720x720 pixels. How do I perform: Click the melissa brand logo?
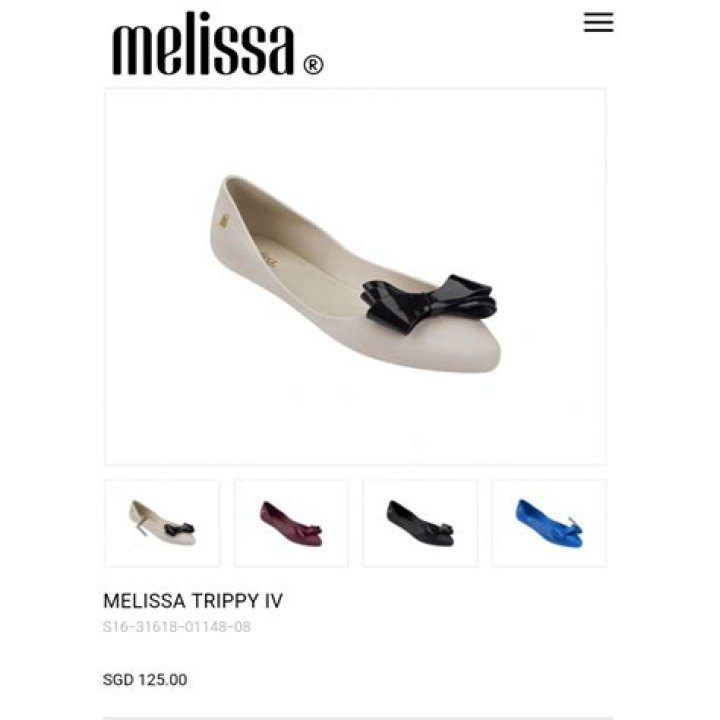pyautogui.click(x=218, y=44)
